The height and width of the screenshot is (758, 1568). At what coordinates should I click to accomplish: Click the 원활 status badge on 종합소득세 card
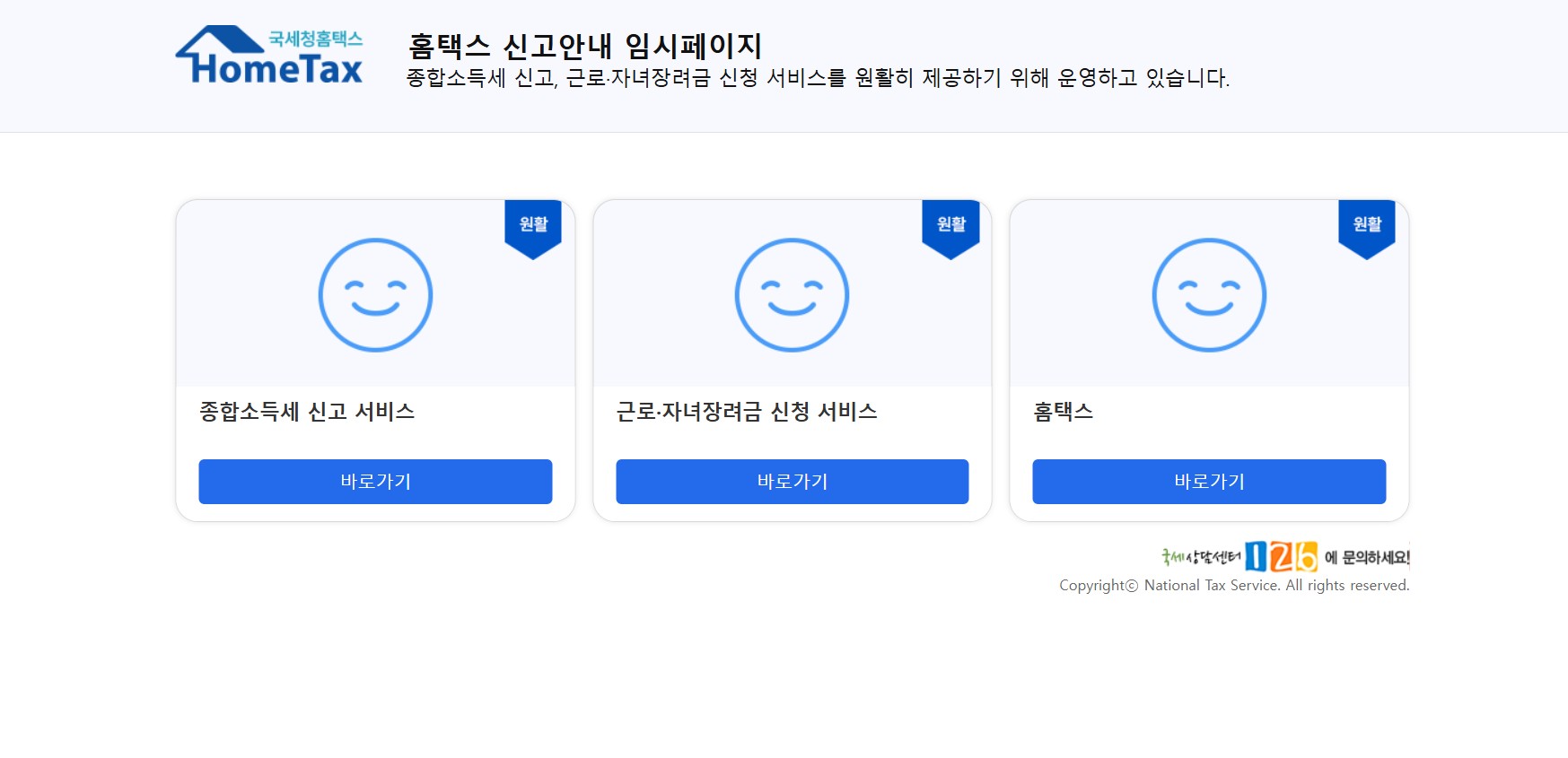[533, 225]
